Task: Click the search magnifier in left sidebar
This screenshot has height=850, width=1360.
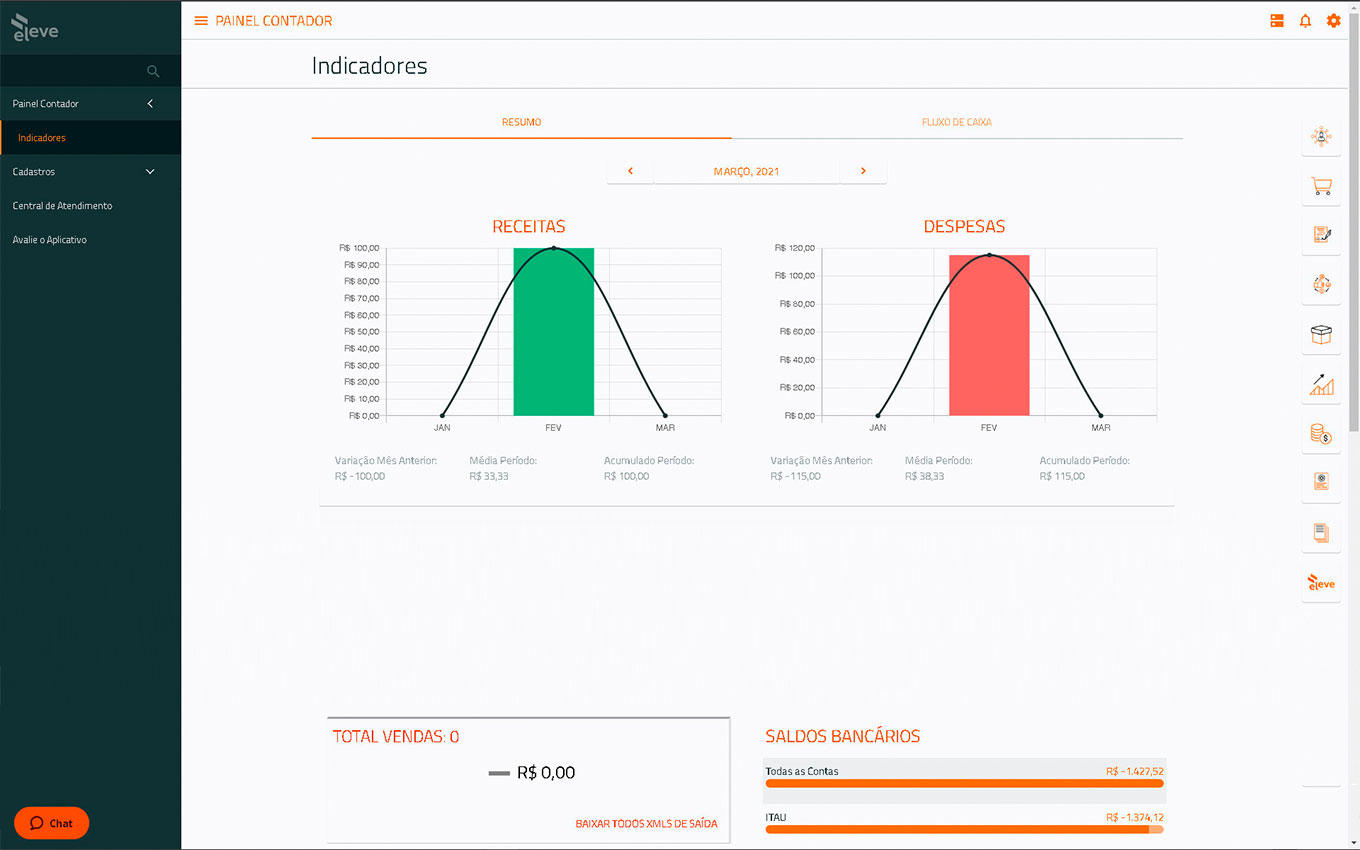Action: click(x=153, y=71)
